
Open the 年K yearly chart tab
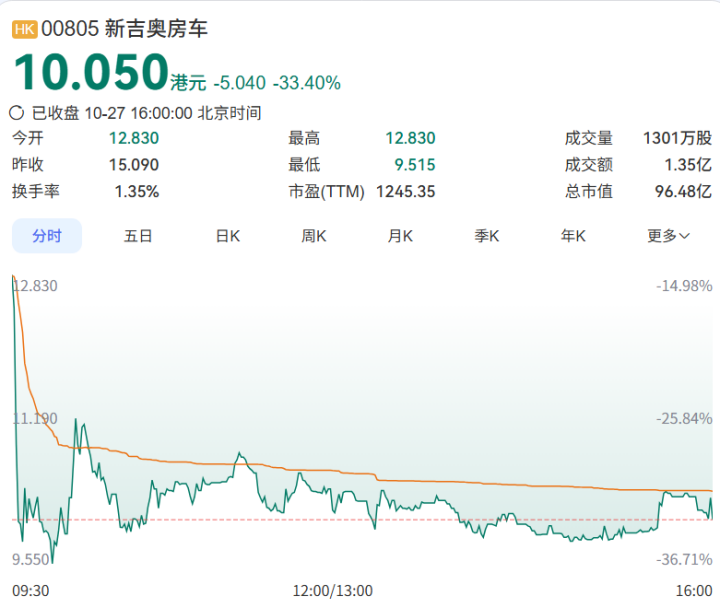coord(573,236)
